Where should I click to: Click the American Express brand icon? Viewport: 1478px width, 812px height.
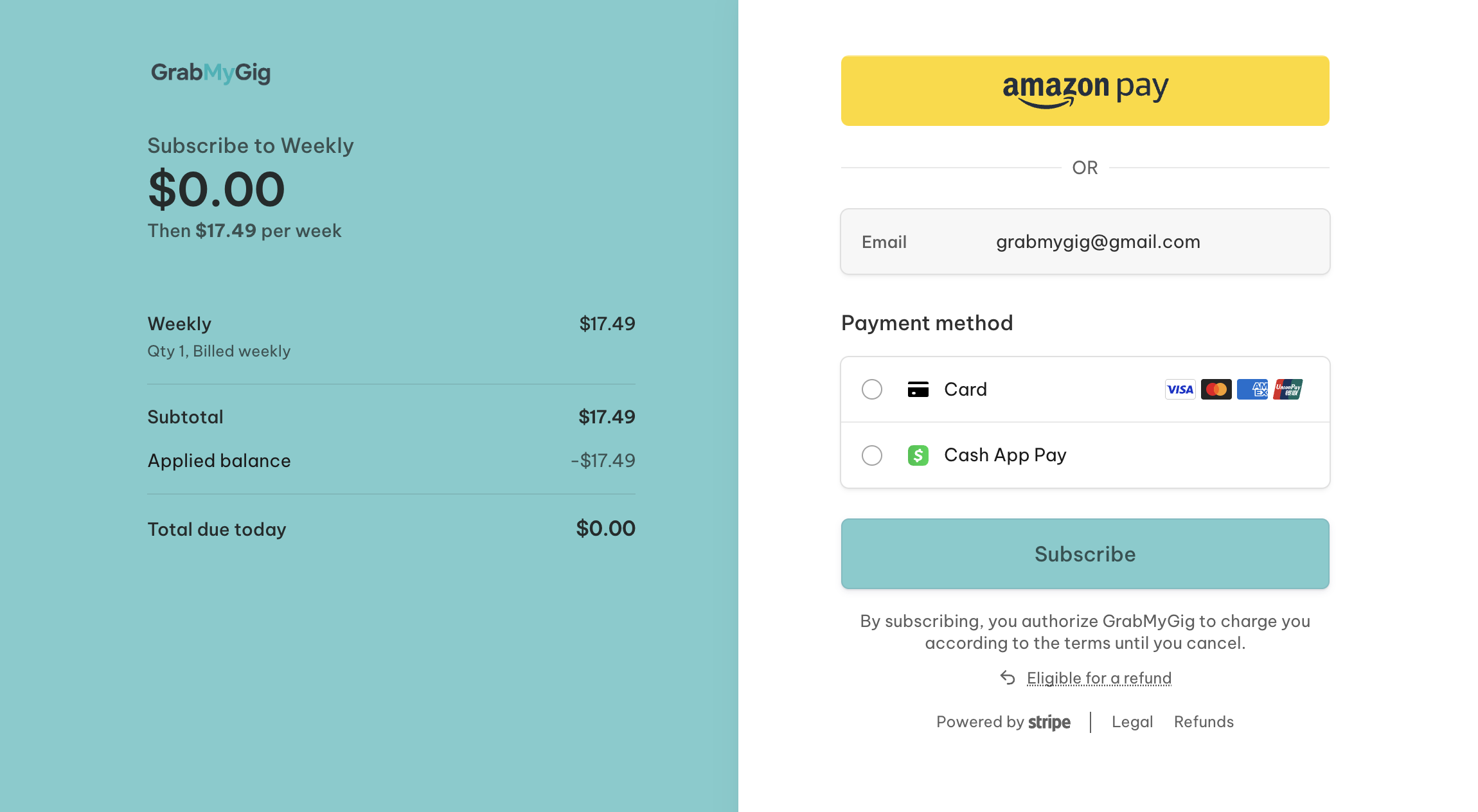(1252, 389)
